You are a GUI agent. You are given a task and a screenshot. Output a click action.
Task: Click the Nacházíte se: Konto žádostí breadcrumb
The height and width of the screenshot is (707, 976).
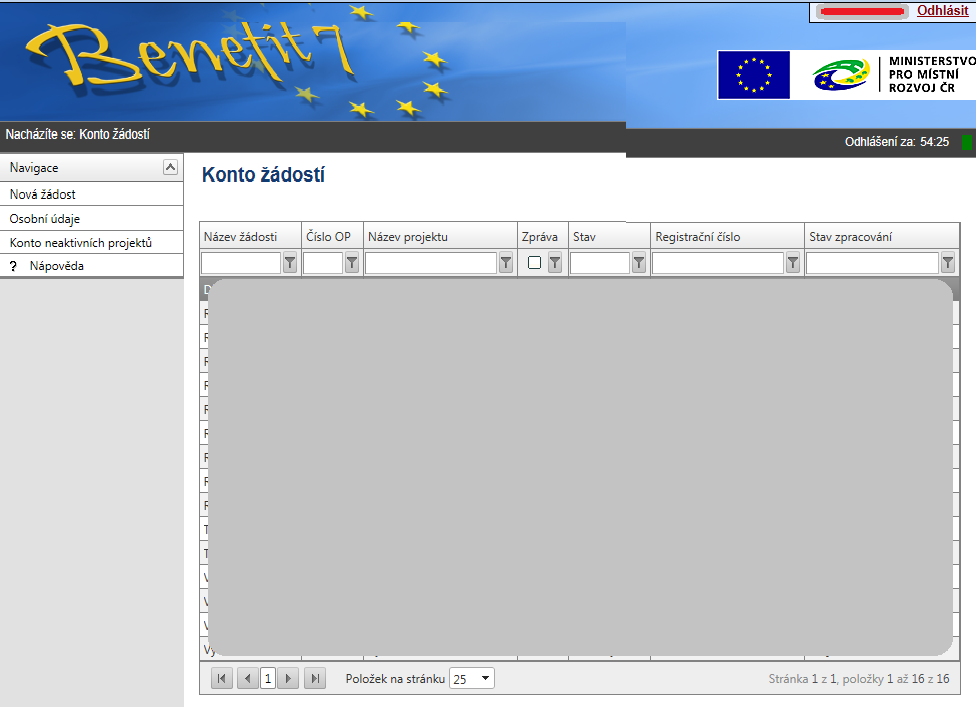(x=78, y=134)
